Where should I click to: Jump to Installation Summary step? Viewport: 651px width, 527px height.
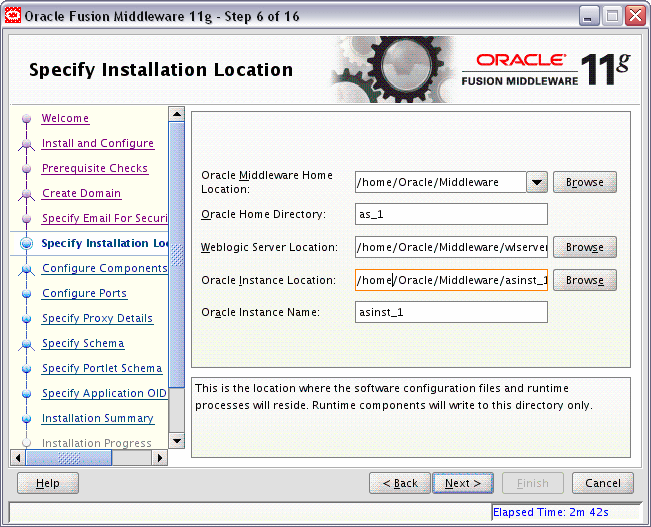click(98, 418)
